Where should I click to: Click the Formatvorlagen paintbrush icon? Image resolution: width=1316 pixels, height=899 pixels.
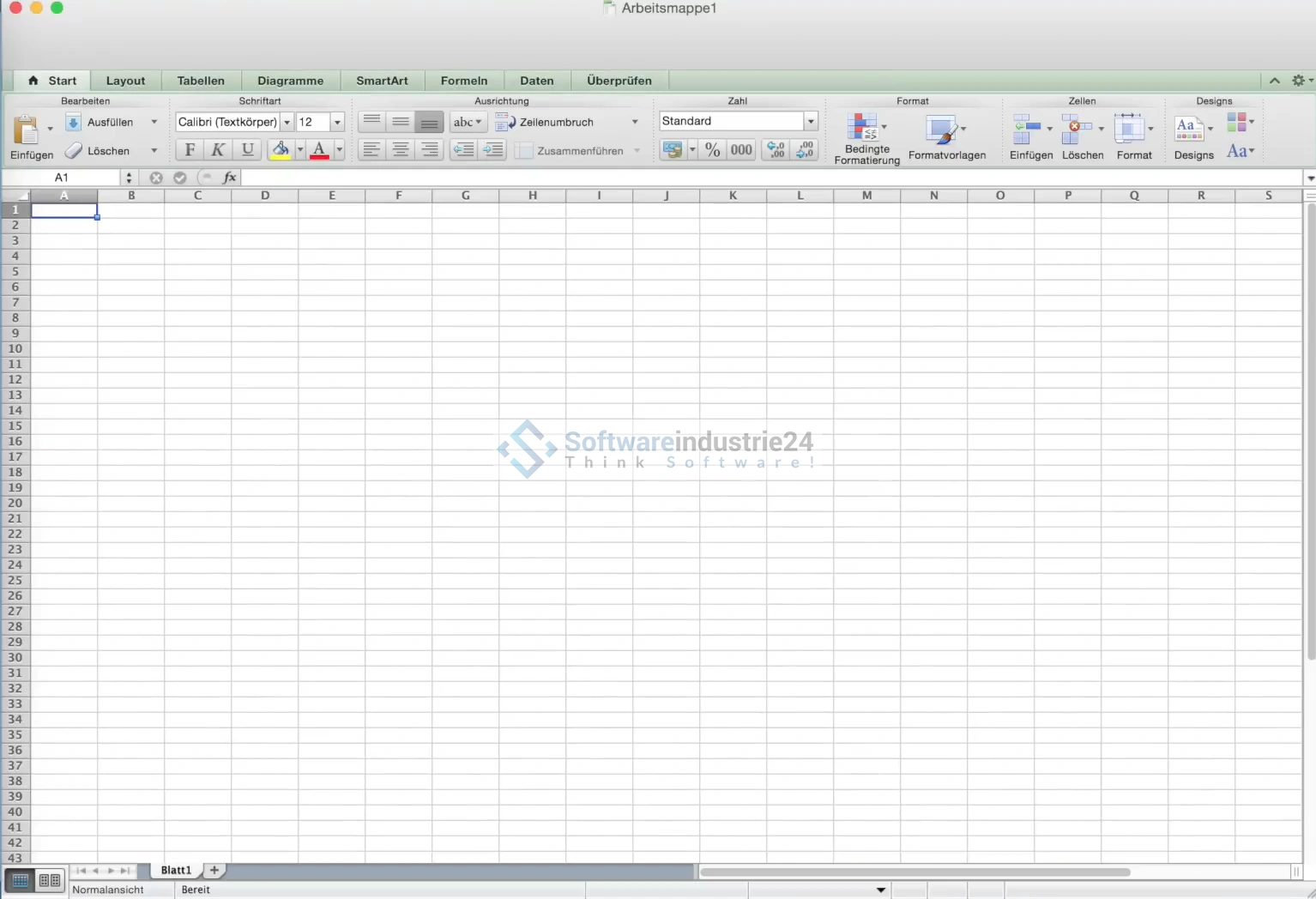coord(941,130)
